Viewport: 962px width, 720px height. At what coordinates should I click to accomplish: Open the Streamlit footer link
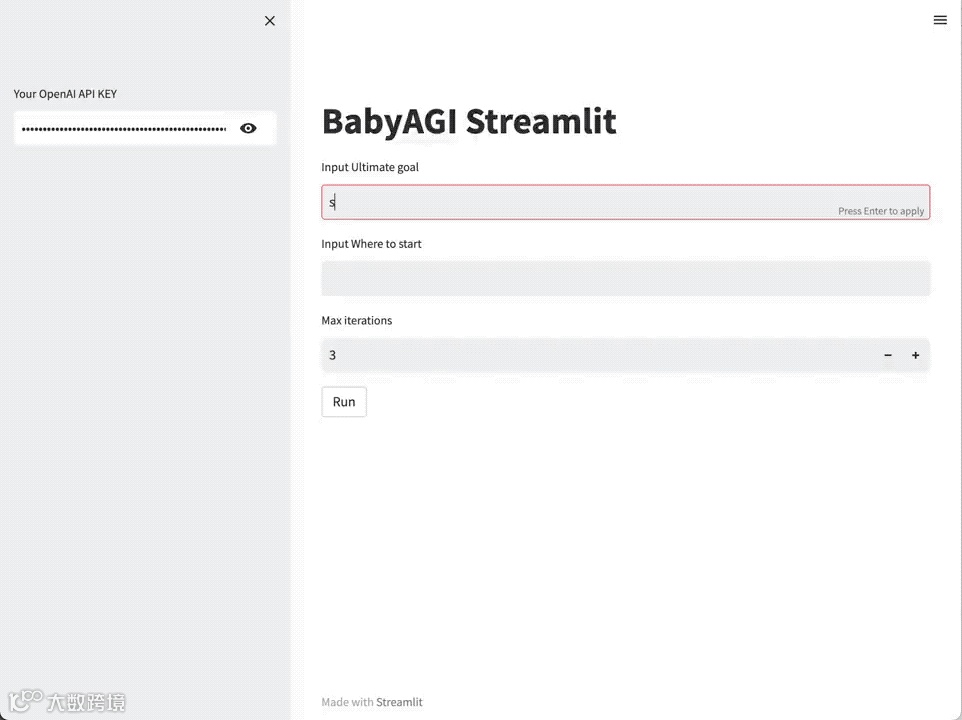399,702
